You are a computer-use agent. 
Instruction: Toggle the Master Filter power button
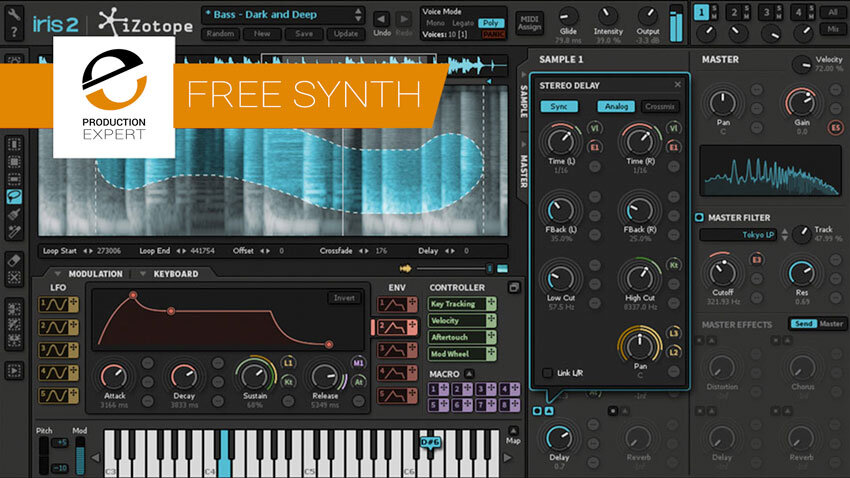pyautogui.click(x=699, y=217)
